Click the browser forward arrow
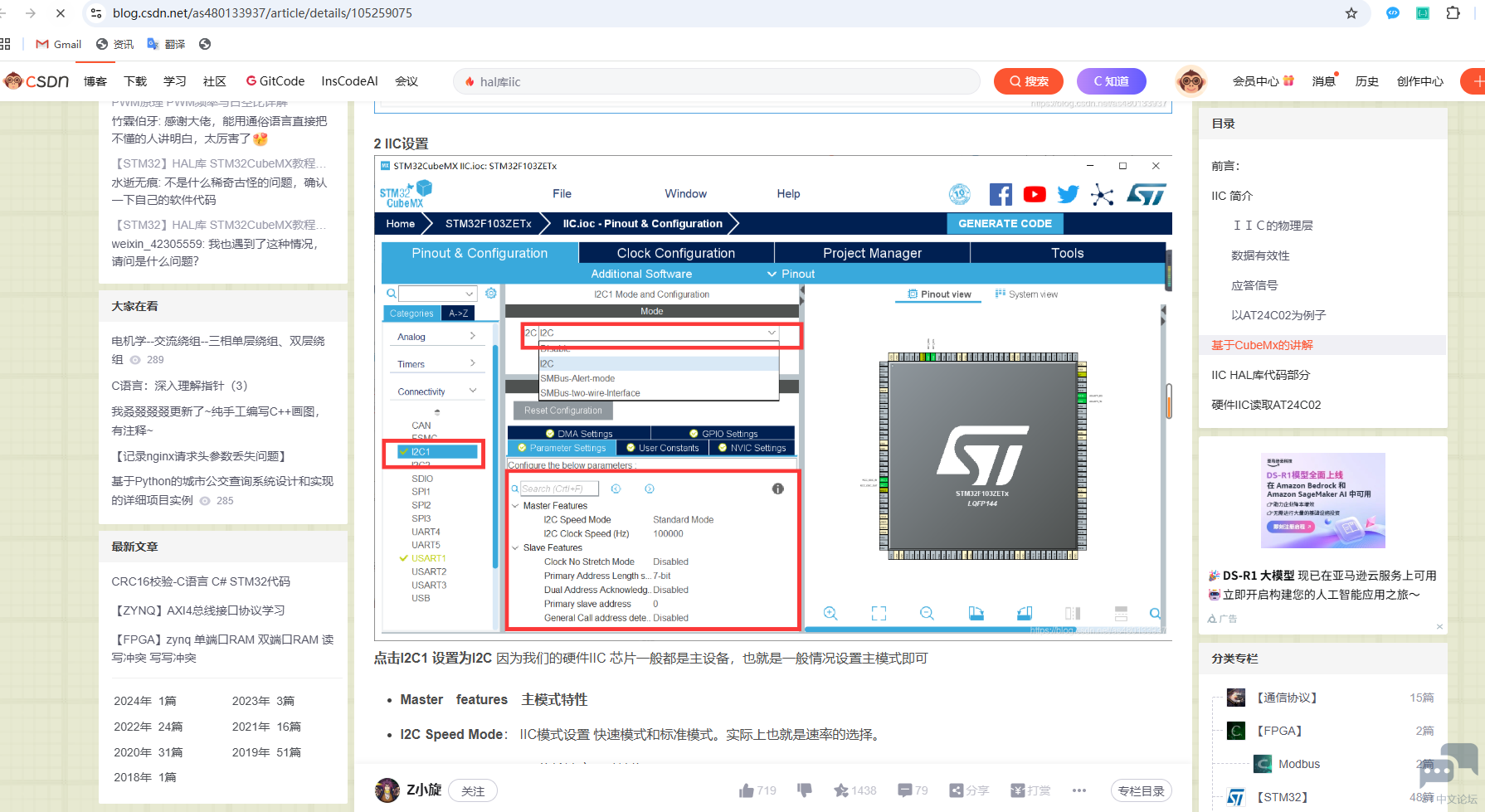This screenshot has height=812, width=1485. tap(31, 13)
